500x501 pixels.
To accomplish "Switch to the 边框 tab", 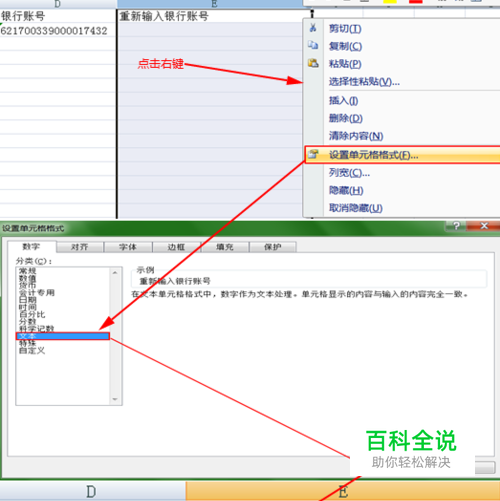I will [176, 247].
